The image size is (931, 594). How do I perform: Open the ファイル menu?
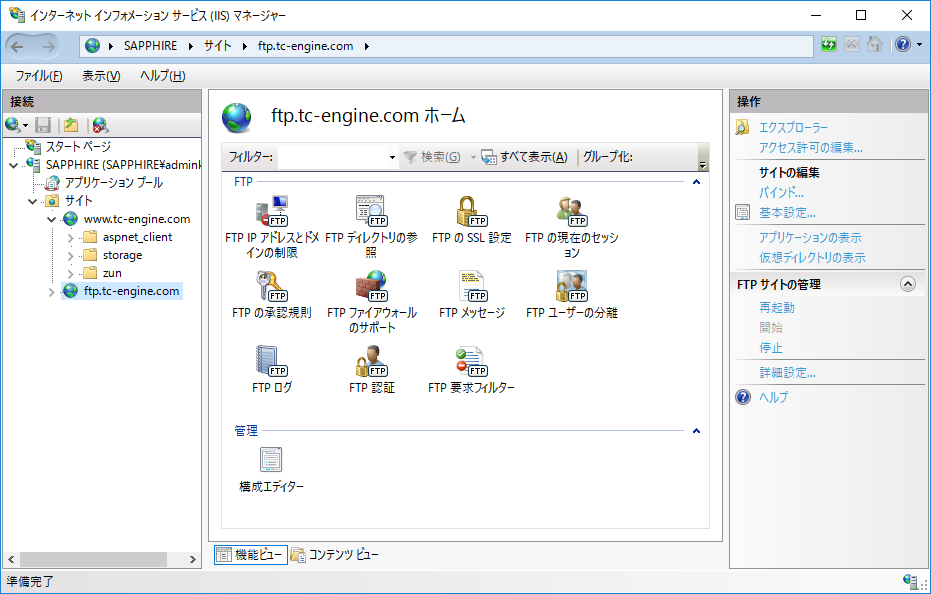pos(39,75)
